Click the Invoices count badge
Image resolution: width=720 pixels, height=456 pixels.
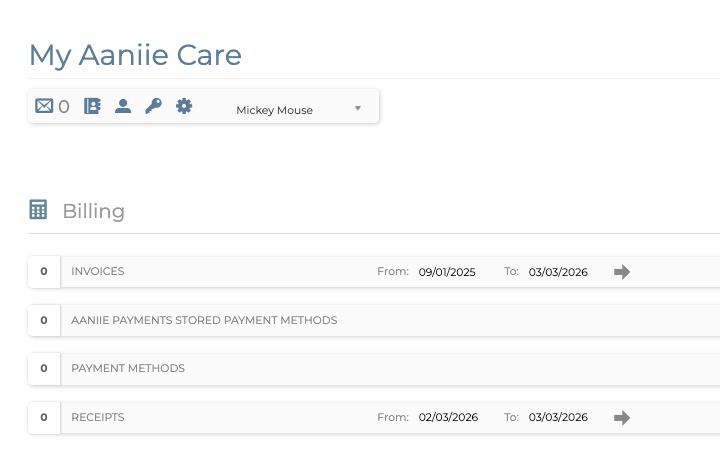click(44, 272)
